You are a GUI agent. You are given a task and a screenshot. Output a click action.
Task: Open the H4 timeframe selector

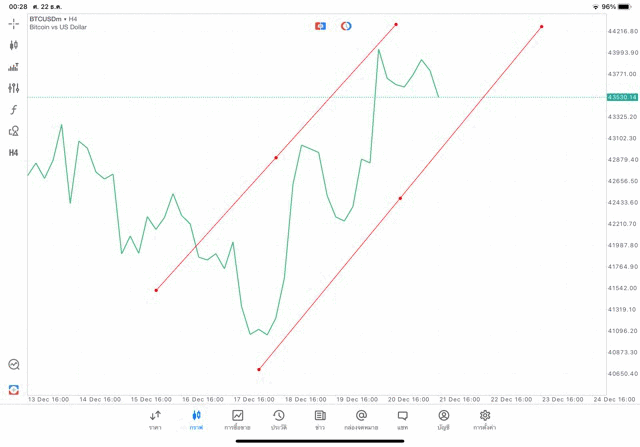click(x=14, y=153)
